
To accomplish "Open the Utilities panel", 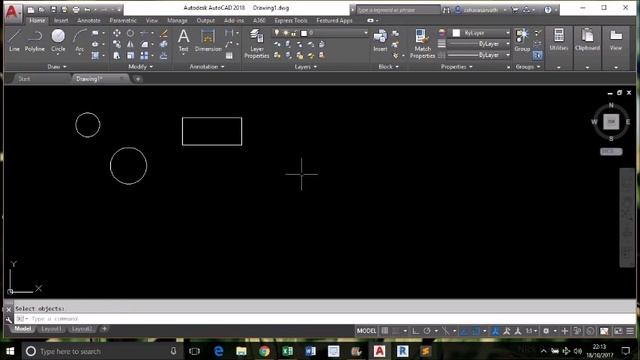I will pyautogui.click(x=558, y=40).
